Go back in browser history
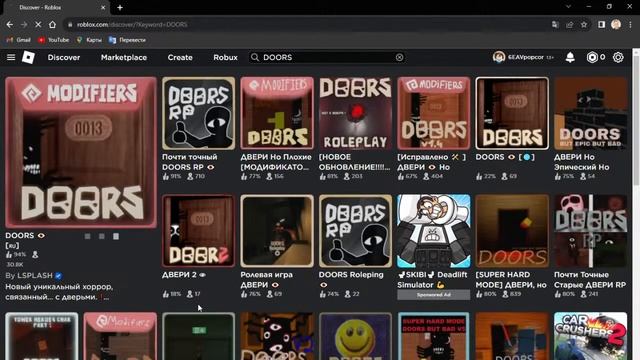This screenshot has height=360, width=640. coord(9,24)
